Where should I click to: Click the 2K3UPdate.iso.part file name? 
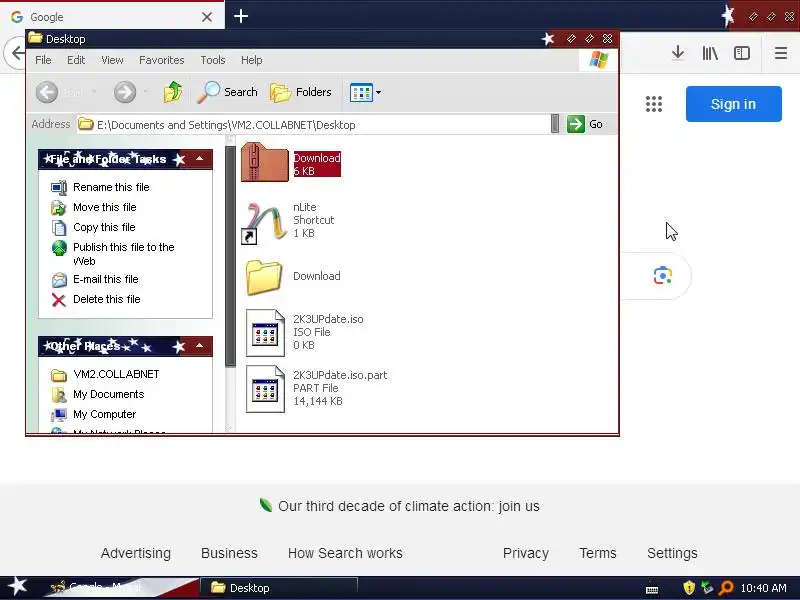[340, 375]
